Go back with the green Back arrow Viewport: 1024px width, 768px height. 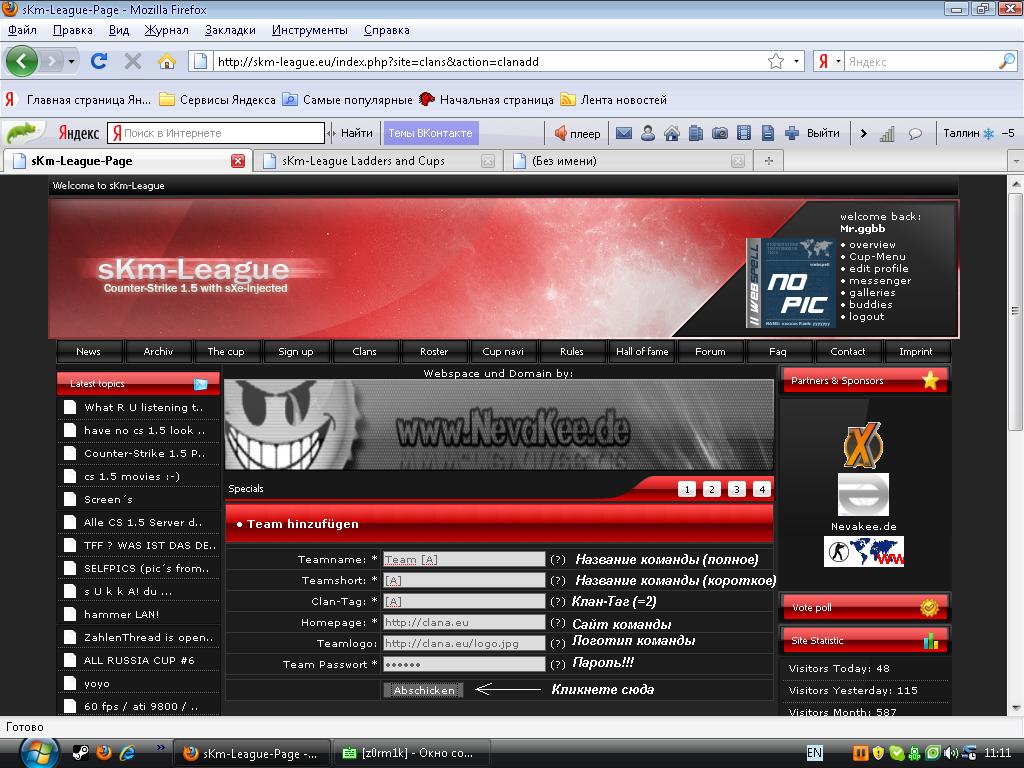click(22, 61)
